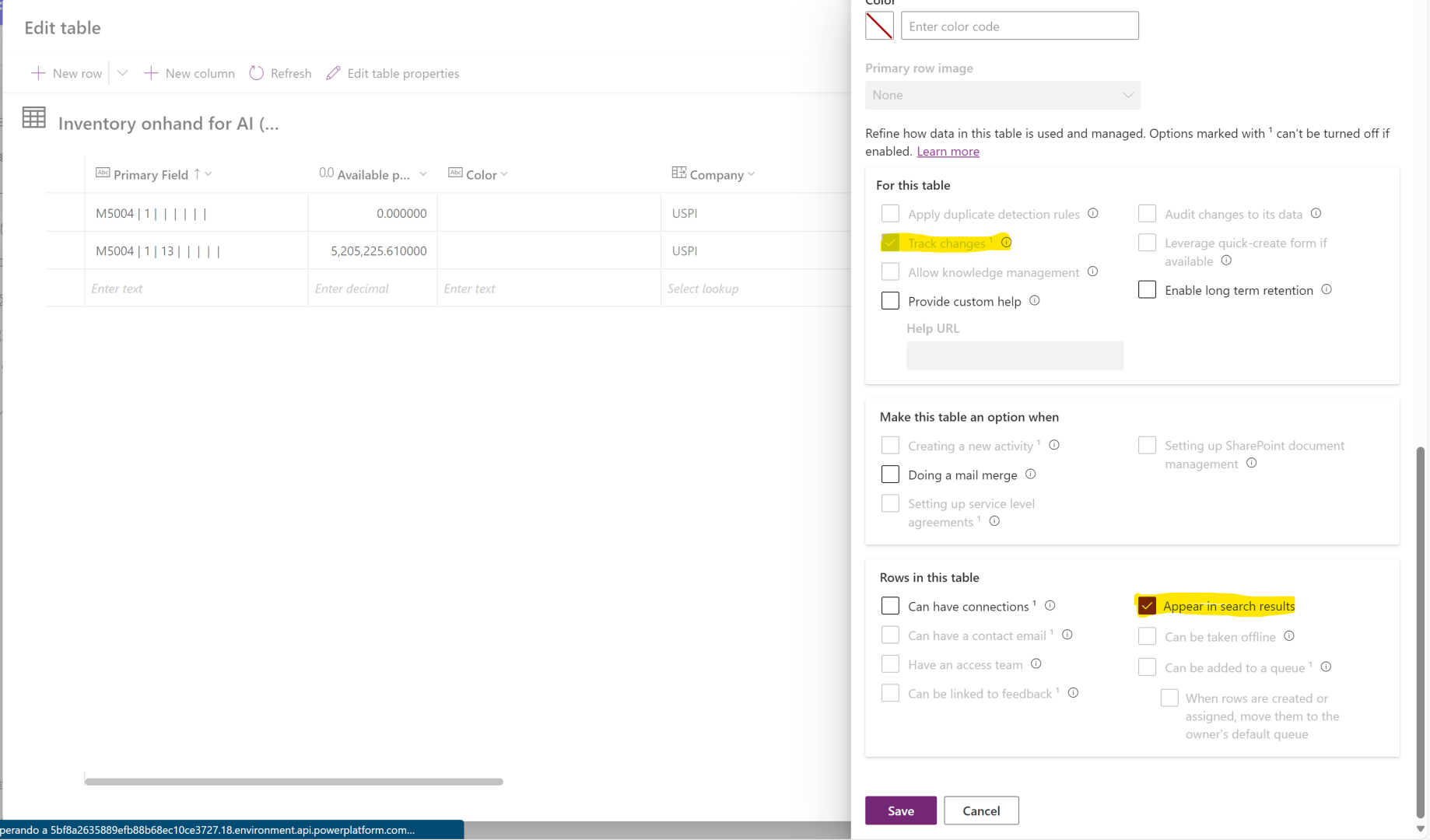Click the Enter color code field
Viewport: 1430px width, 840px height.
(1019, 26)
